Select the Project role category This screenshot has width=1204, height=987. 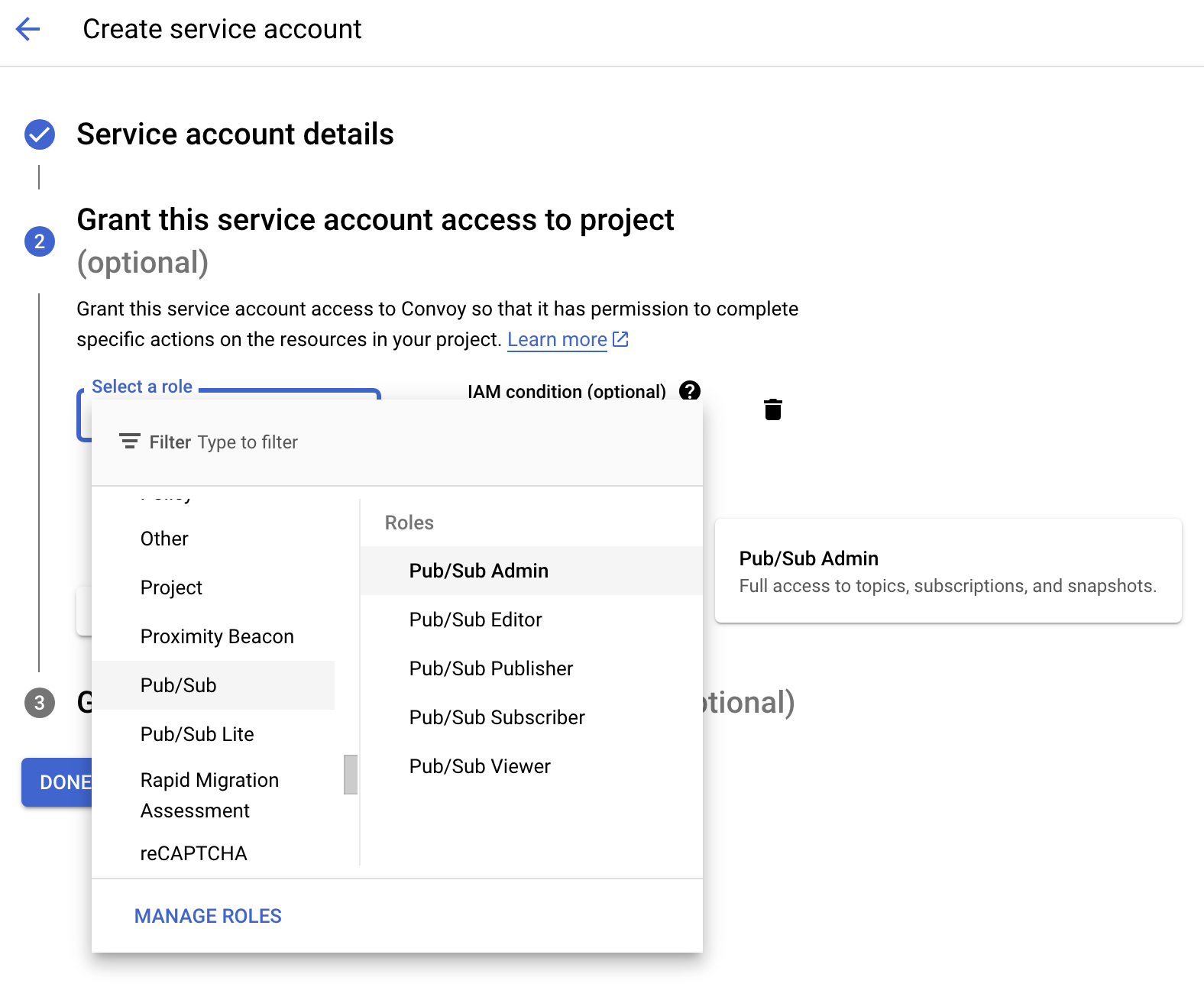[171, 587]
